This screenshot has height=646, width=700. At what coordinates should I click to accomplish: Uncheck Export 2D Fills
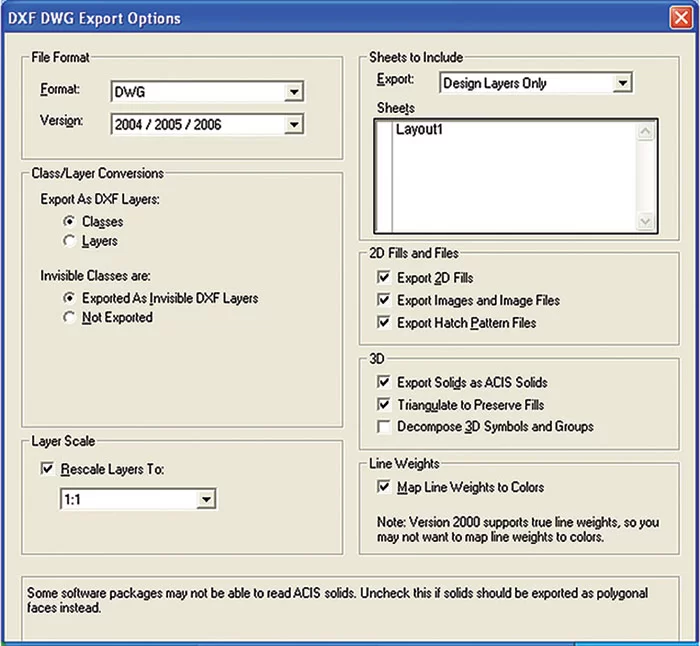(x=384, y=277)
